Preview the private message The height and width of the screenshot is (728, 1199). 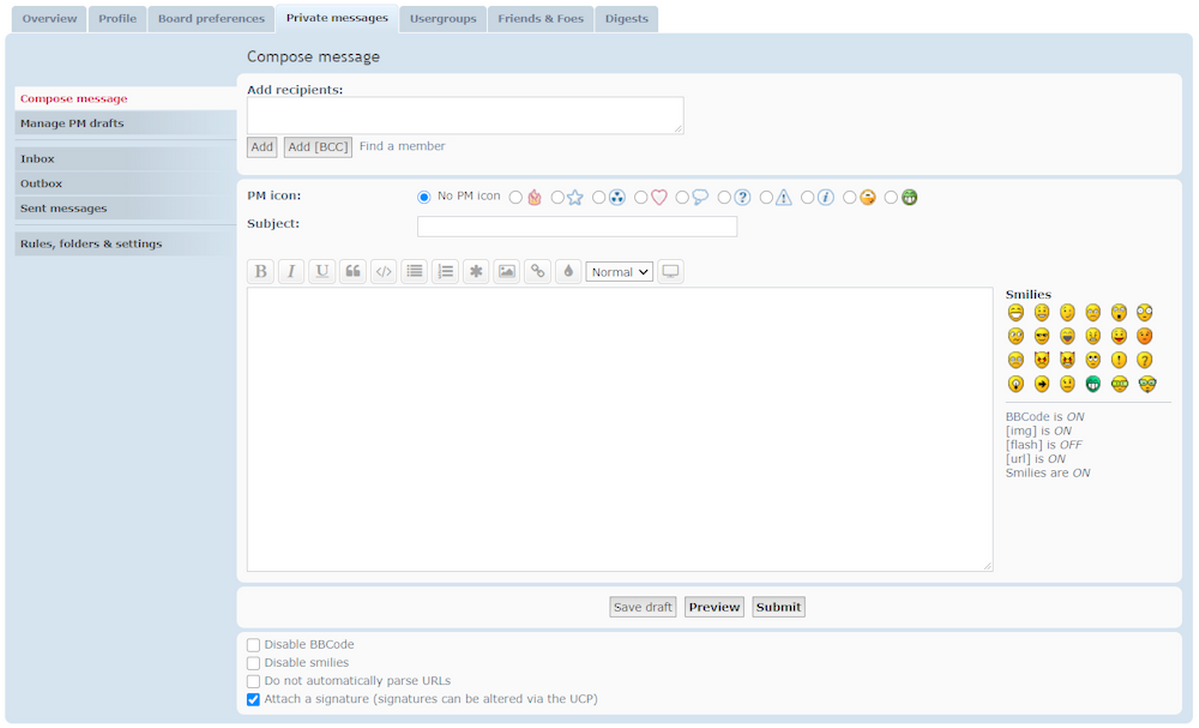pyautogui.click(x=714, y=607)
